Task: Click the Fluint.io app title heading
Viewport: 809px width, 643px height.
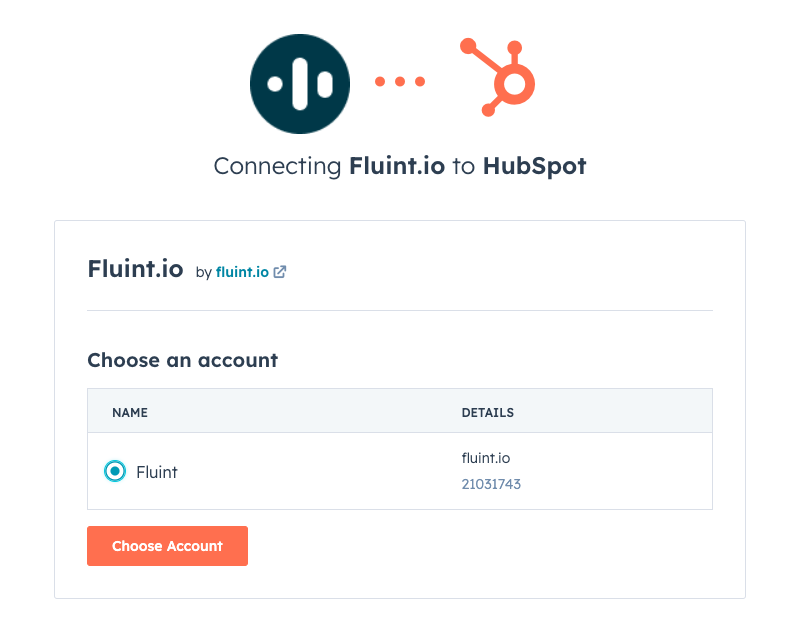Action: (x=135, y=269)
